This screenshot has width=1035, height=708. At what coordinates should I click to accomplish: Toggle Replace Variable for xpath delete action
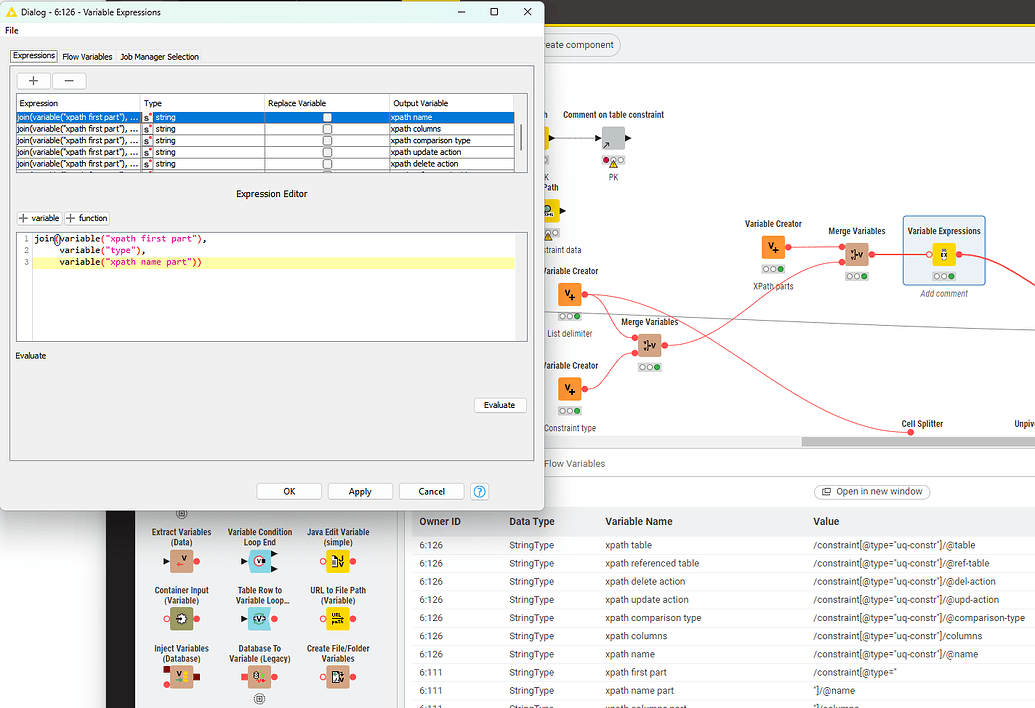(x=327, y=164)
